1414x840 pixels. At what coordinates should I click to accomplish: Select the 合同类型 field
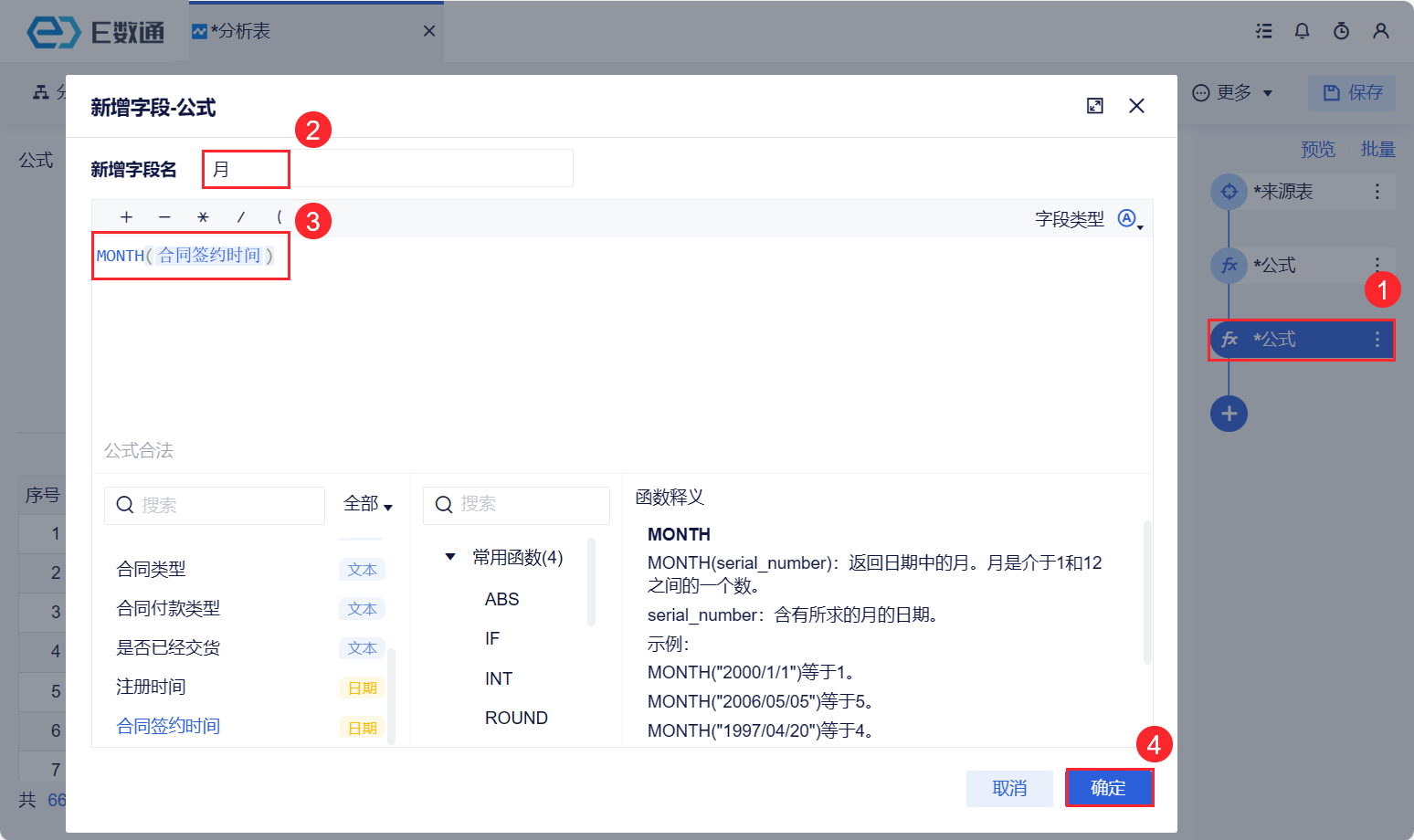[x=151, y=570]
